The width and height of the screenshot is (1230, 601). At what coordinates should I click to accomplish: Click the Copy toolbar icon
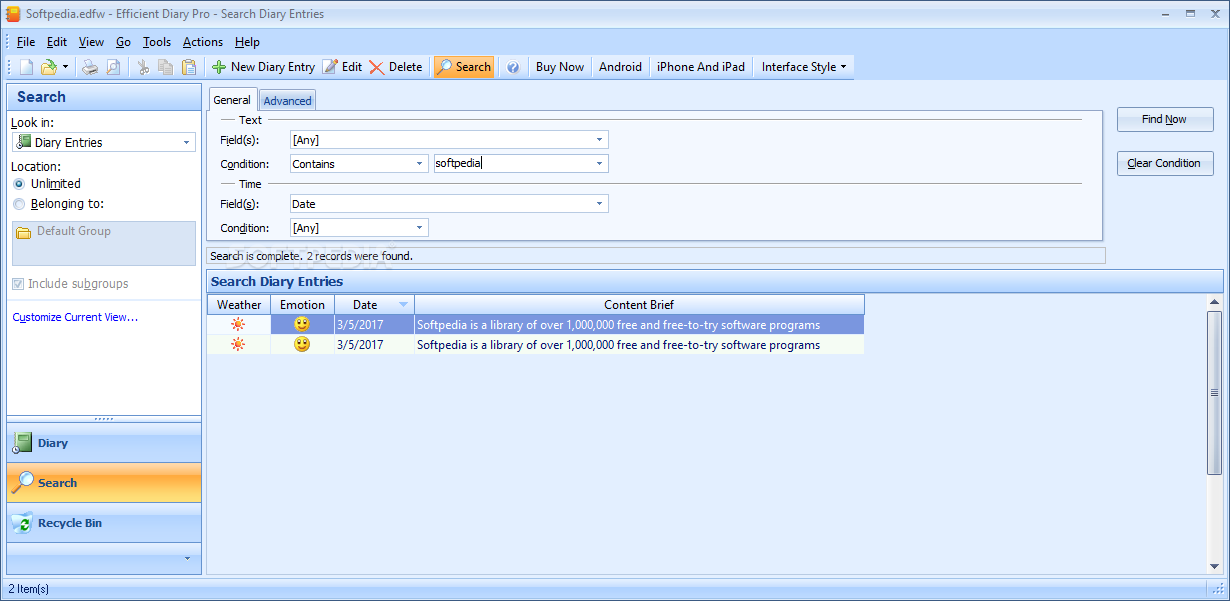166,67
